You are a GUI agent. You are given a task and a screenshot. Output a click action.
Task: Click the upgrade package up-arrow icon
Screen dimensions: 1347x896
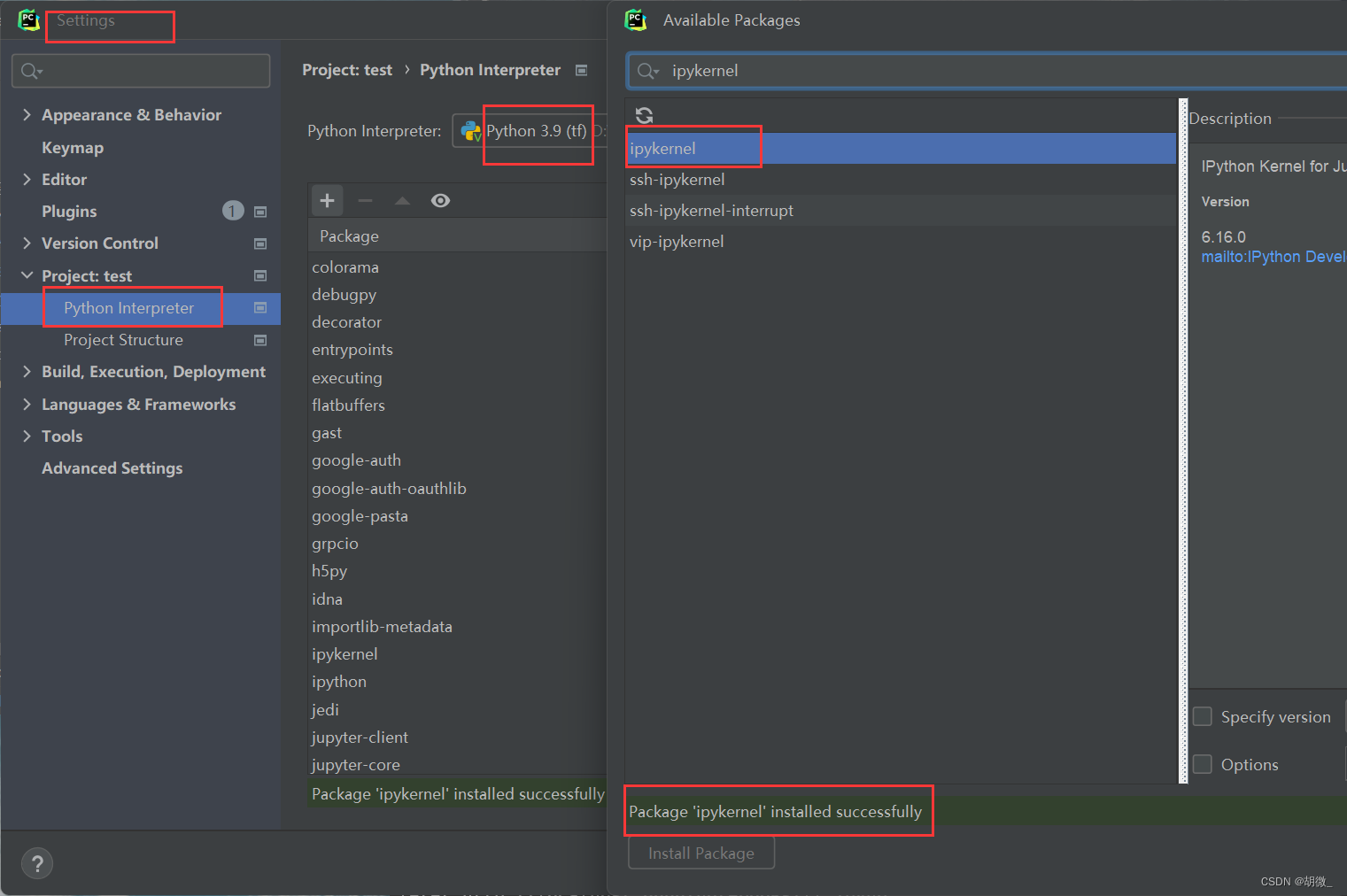[402, 201]
